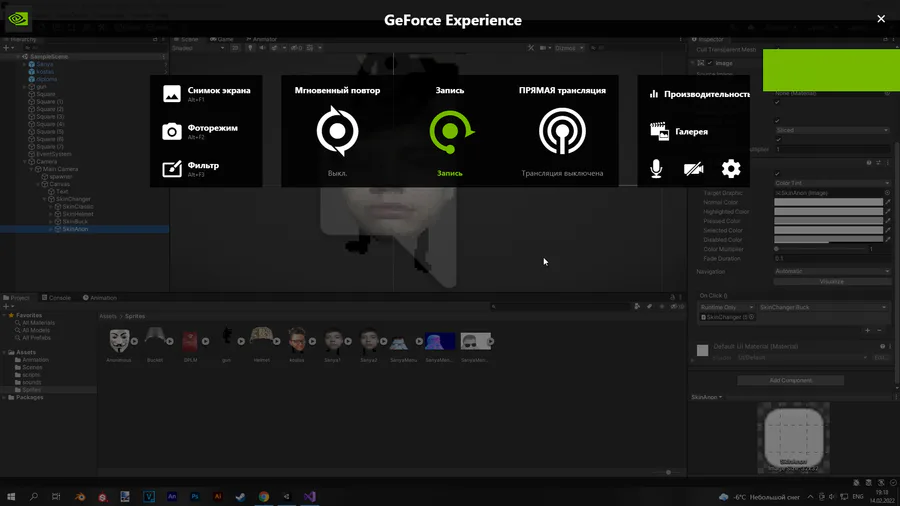Expand the SkinHelmet hierarchy item

pyautogui.click(x=51, y=214)
